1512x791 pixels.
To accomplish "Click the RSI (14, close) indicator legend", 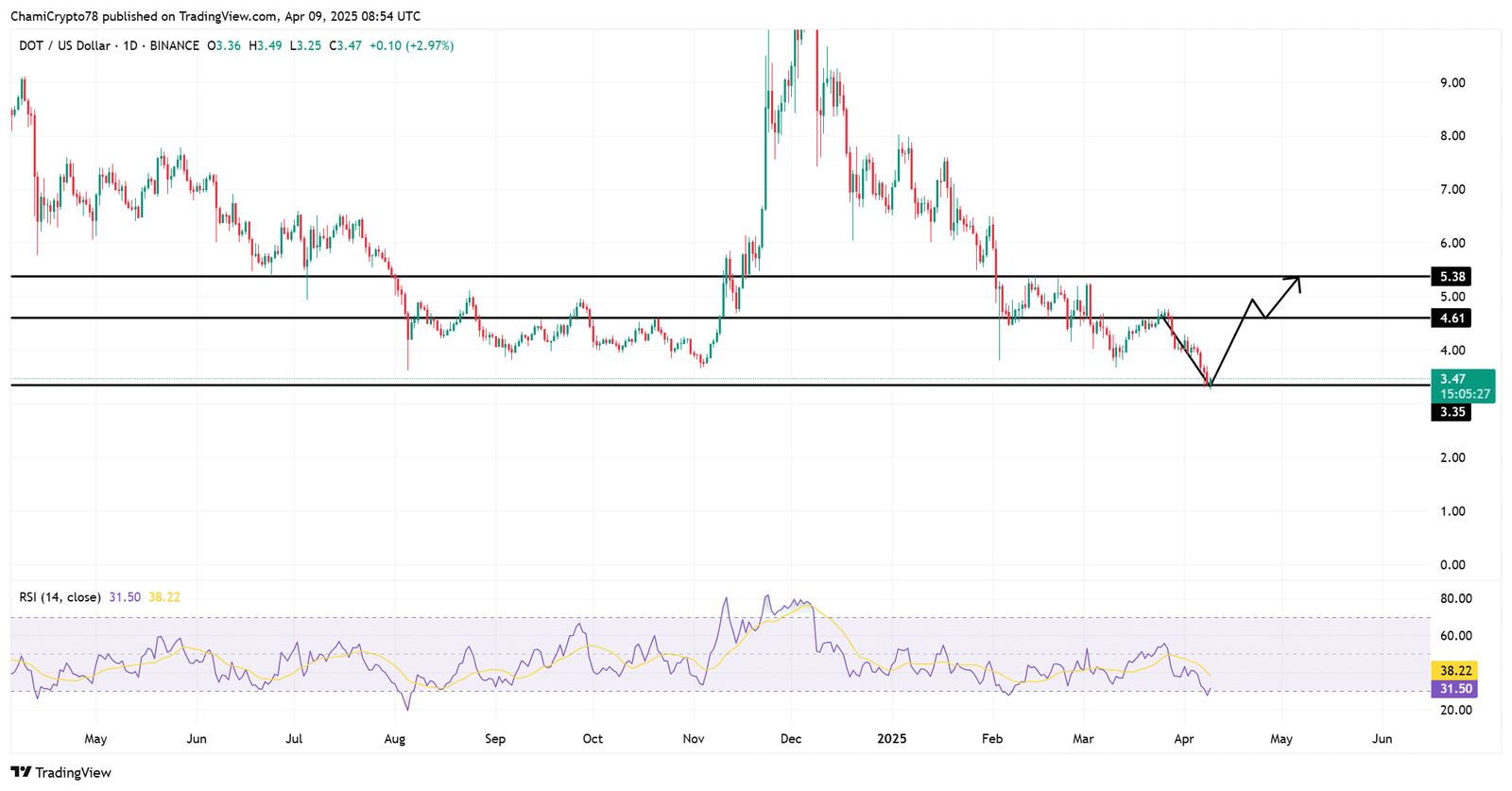I will (x=60, y=597).
